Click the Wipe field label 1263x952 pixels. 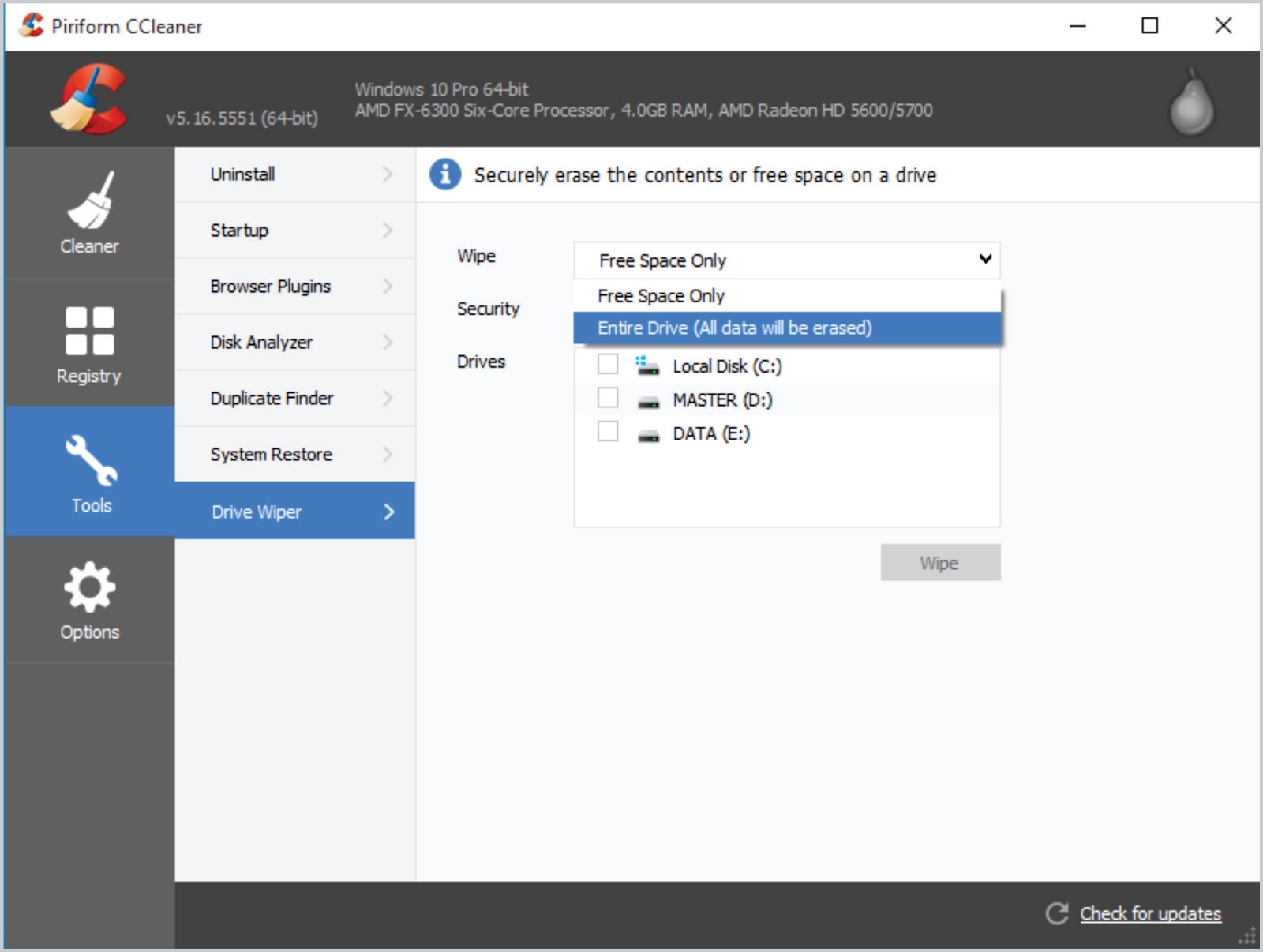476,257
